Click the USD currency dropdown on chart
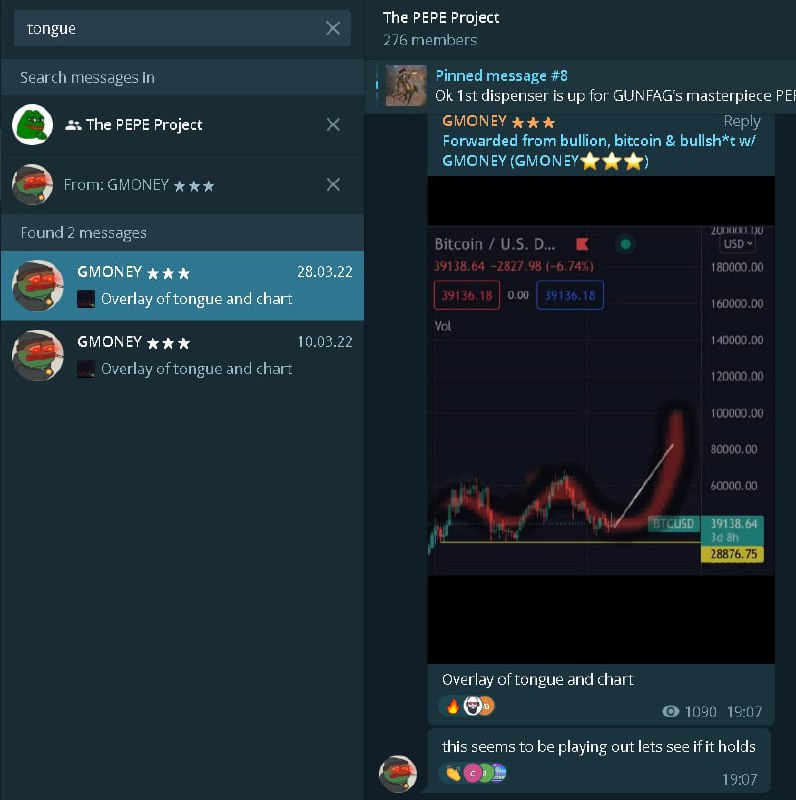Screen dimensions: 796x800 pos(737,244)
